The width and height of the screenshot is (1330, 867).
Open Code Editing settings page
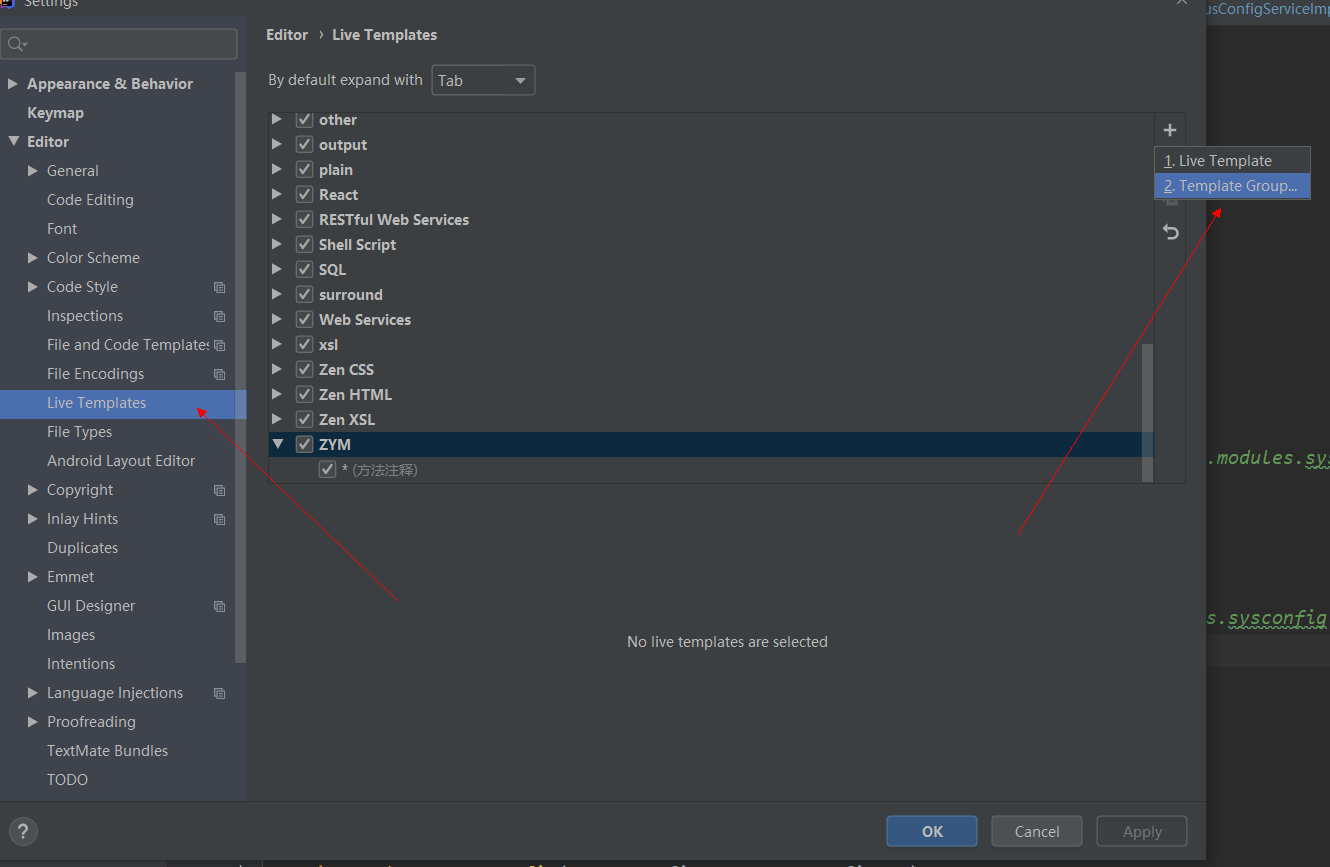pyautogui.click(x=90, y=200)
